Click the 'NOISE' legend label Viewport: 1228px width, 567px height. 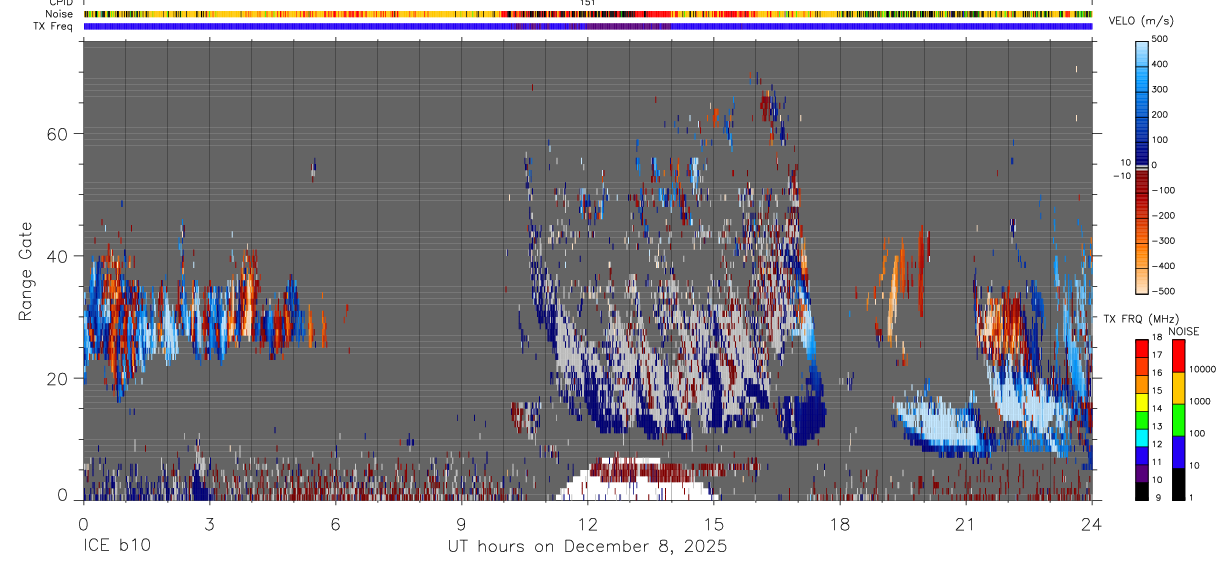(1183, 331)
